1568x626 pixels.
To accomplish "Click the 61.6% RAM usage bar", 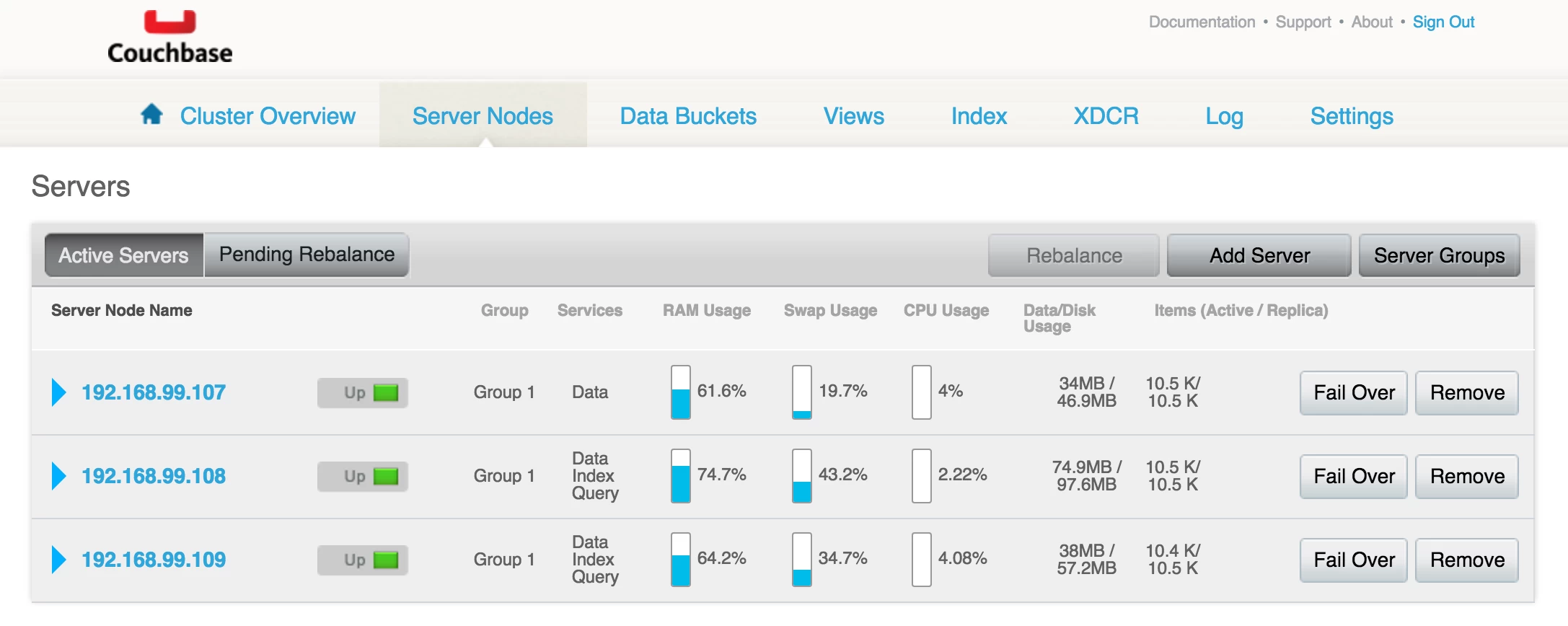I will click(681, 392).
